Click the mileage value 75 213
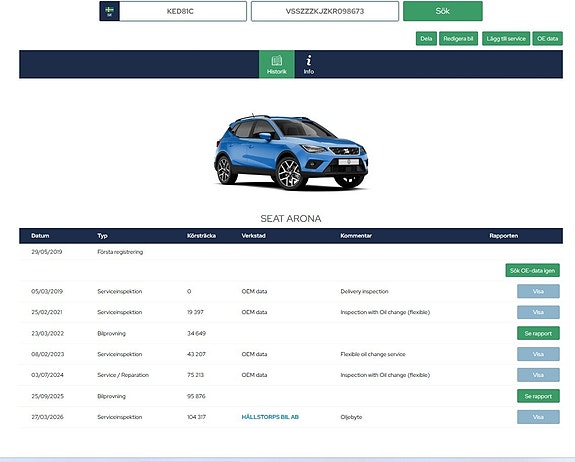 point(195,375)
